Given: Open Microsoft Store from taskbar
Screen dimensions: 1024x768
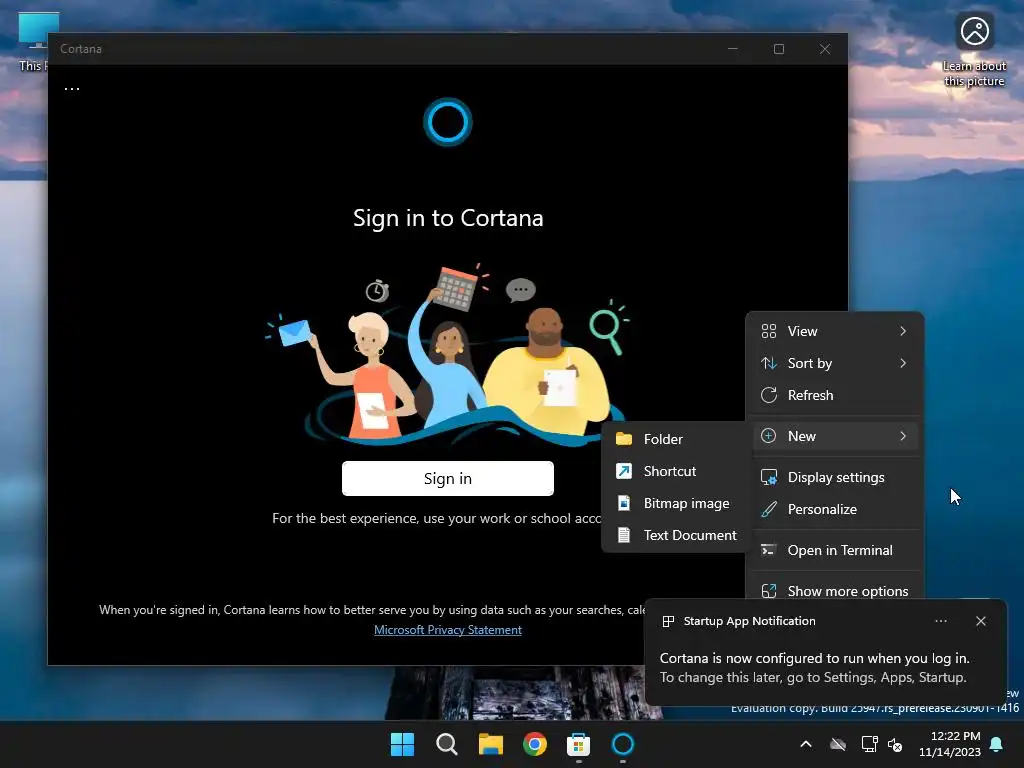Looking at the screenshot, I should pos(579,744).
